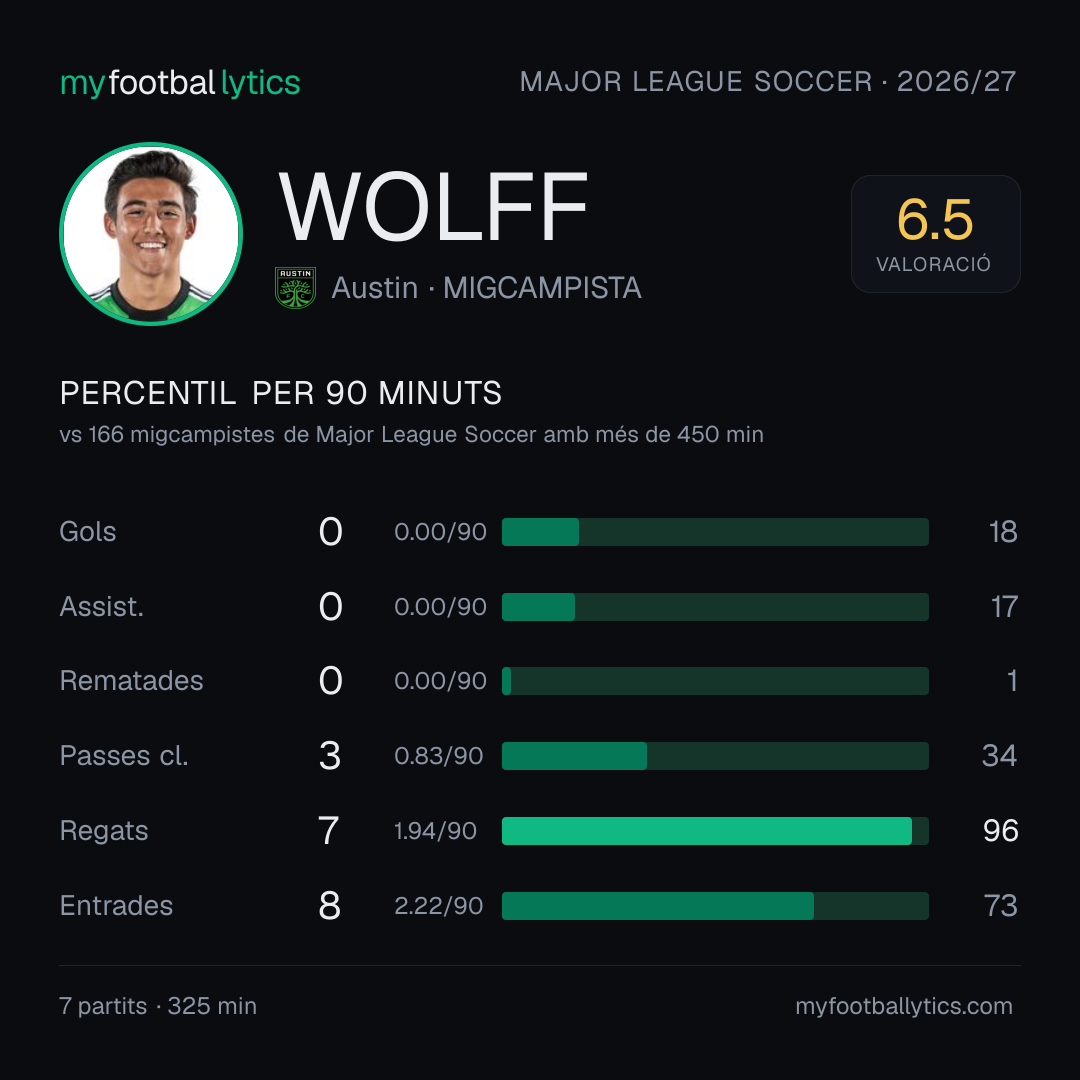The width and height of the screenshot is (1080, 1080).
Task: Click the Regats percentile bar
Action: point(715,831)
